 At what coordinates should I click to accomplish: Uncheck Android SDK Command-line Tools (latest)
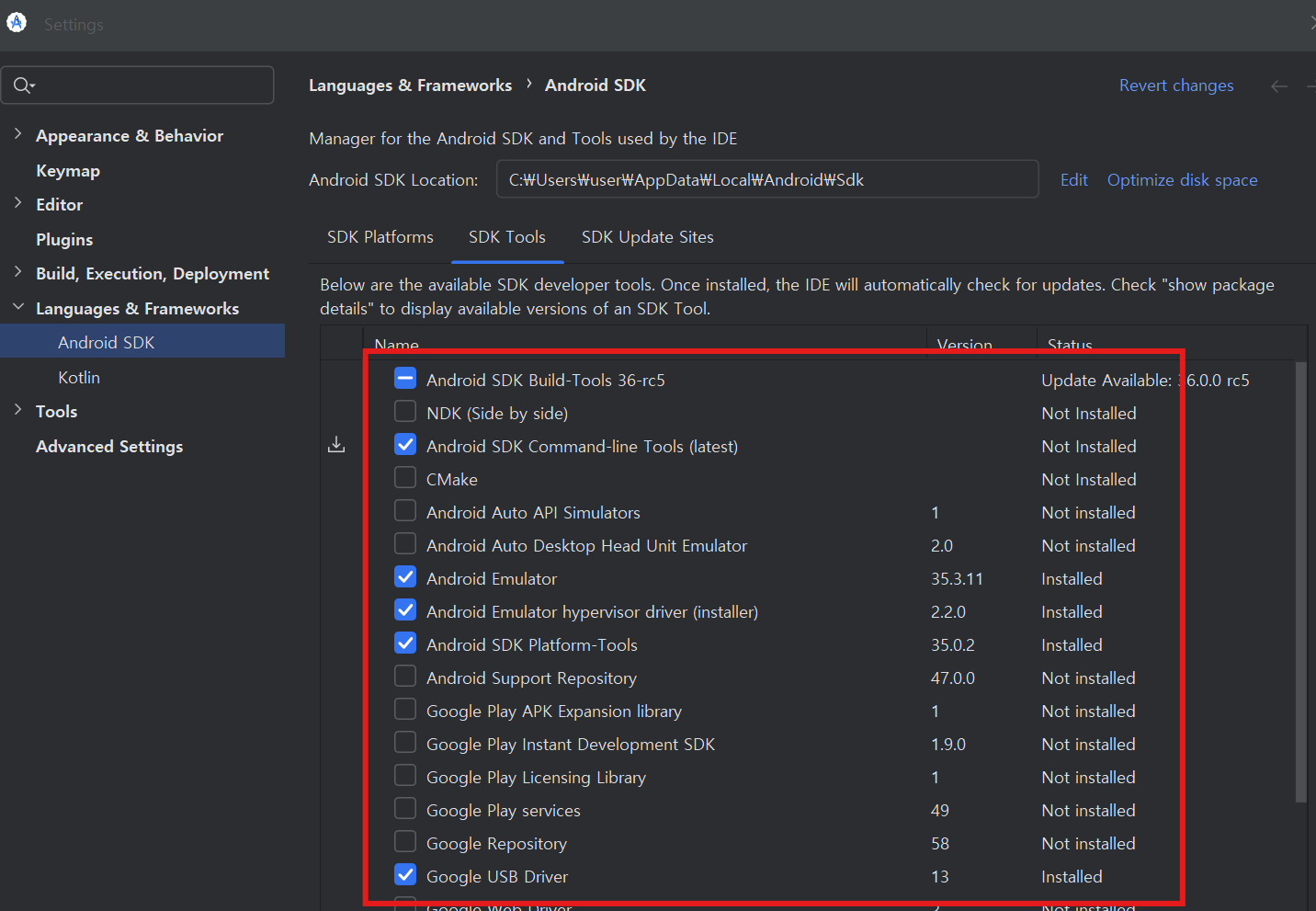[x=405, y=445]
